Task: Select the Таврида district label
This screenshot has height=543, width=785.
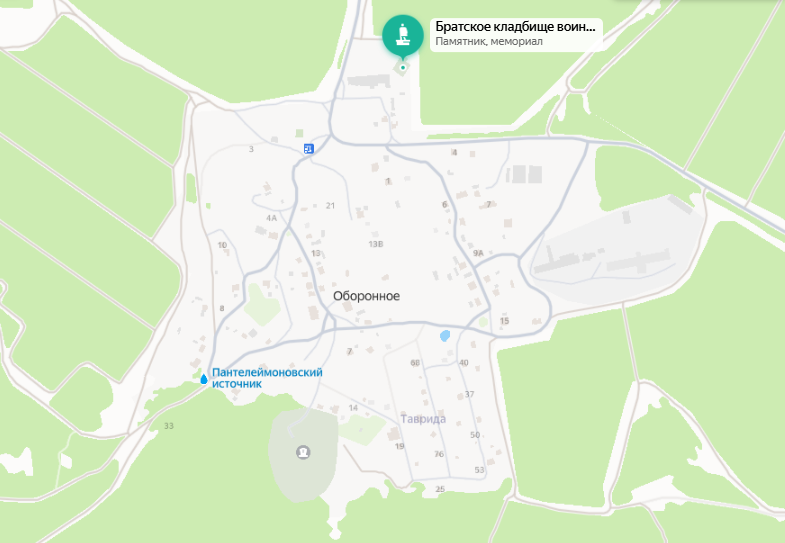Action: [x=423, y=419]
